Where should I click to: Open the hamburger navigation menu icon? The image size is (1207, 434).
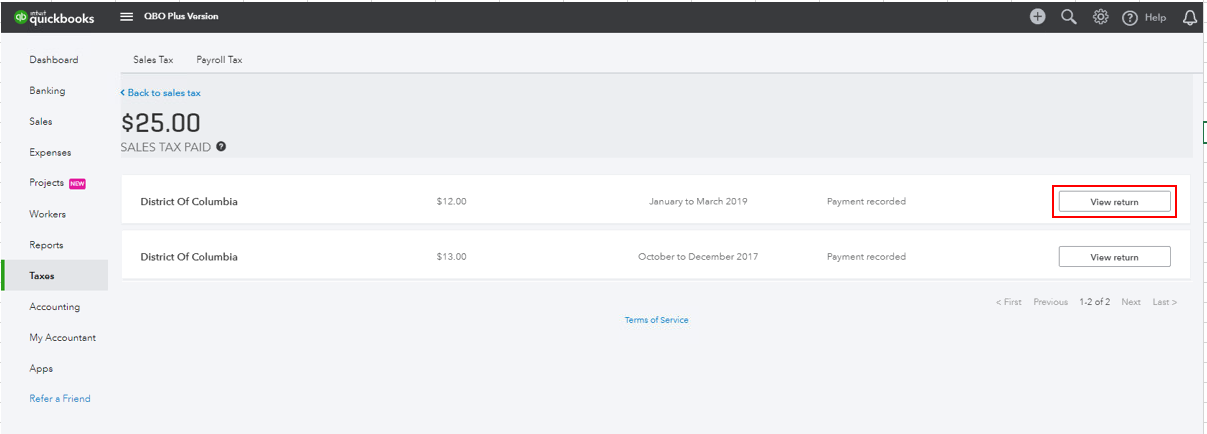(127, 17)
